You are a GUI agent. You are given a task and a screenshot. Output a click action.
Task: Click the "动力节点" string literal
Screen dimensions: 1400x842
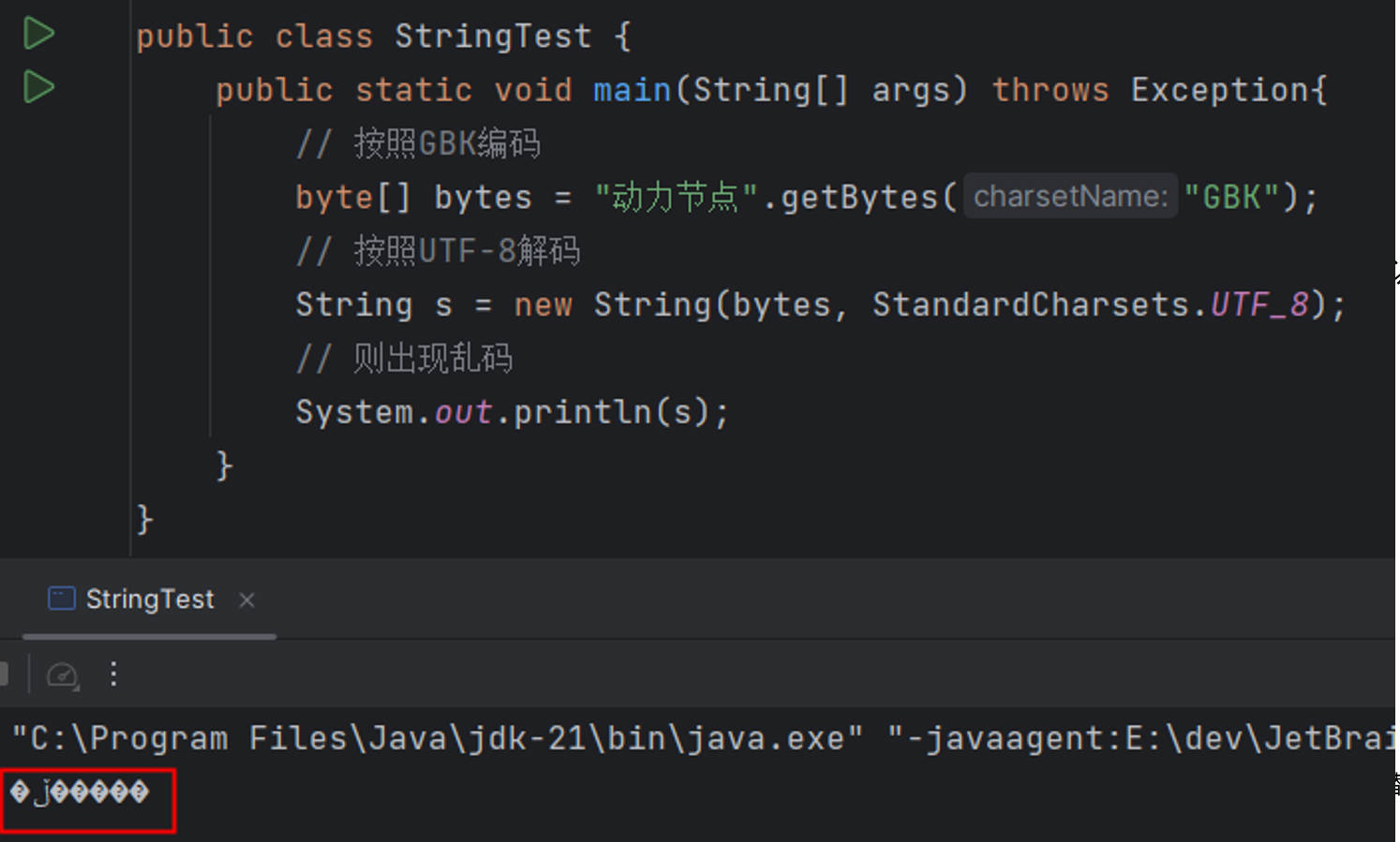[x=675, y=198]
